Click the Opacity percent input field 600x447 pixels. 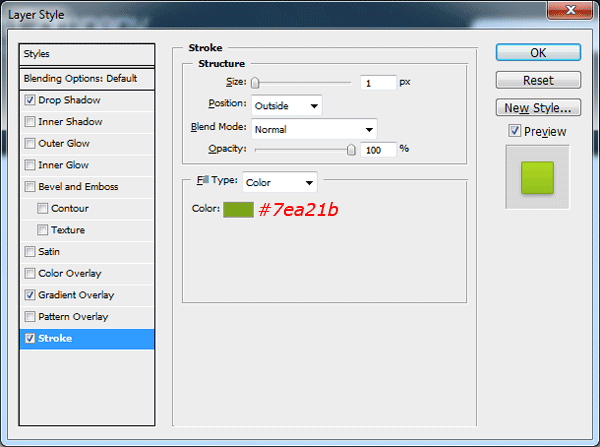(x=378, y=150)
